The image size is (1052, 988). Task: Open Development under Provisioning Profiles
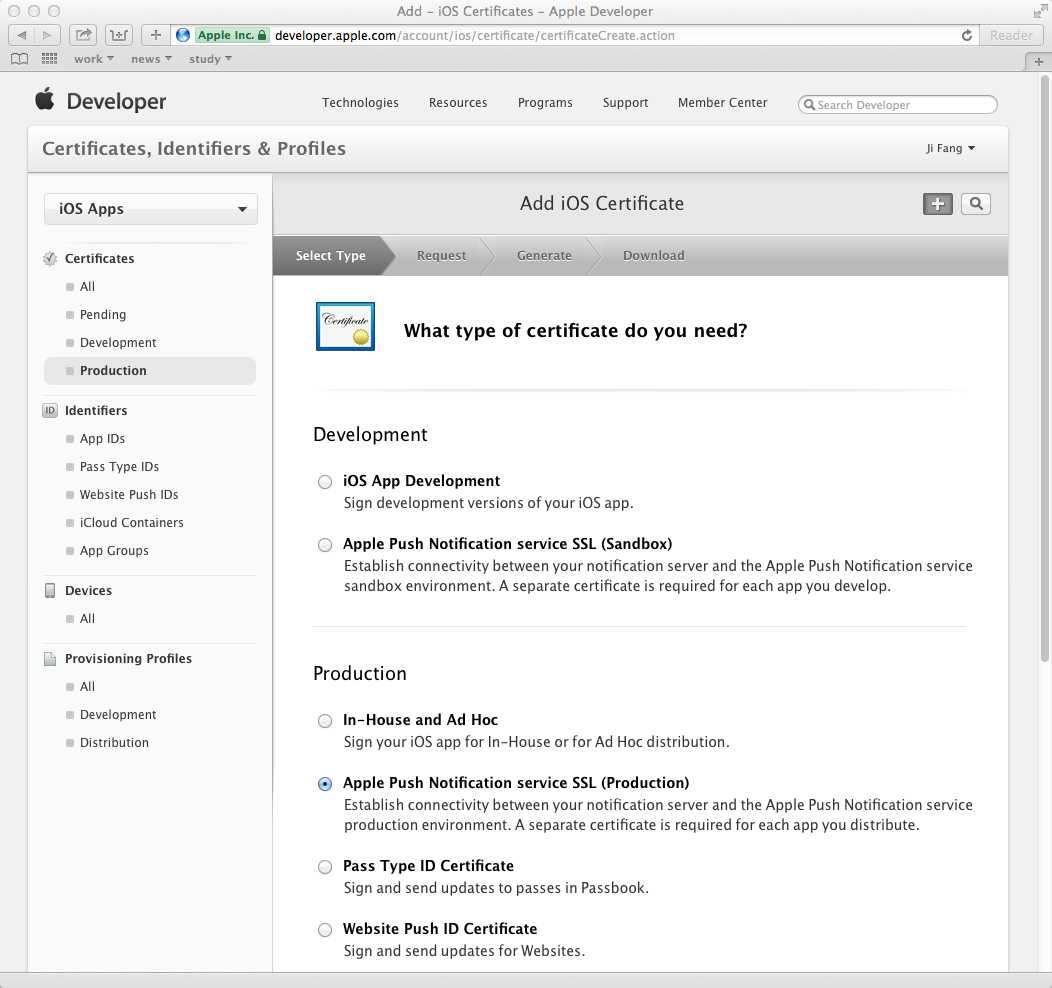point(118,715)
